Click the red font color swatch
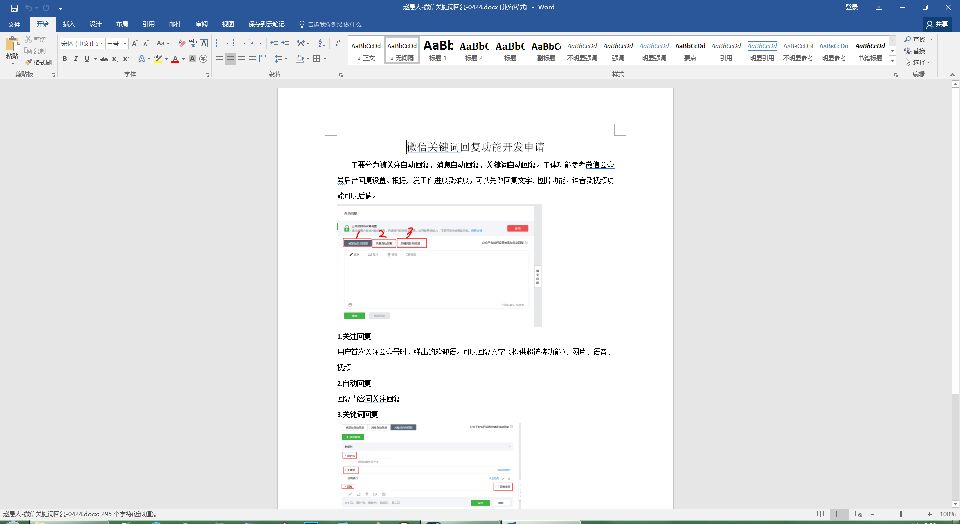The width and height of the screenshot is (960, 524). [175, 59]
